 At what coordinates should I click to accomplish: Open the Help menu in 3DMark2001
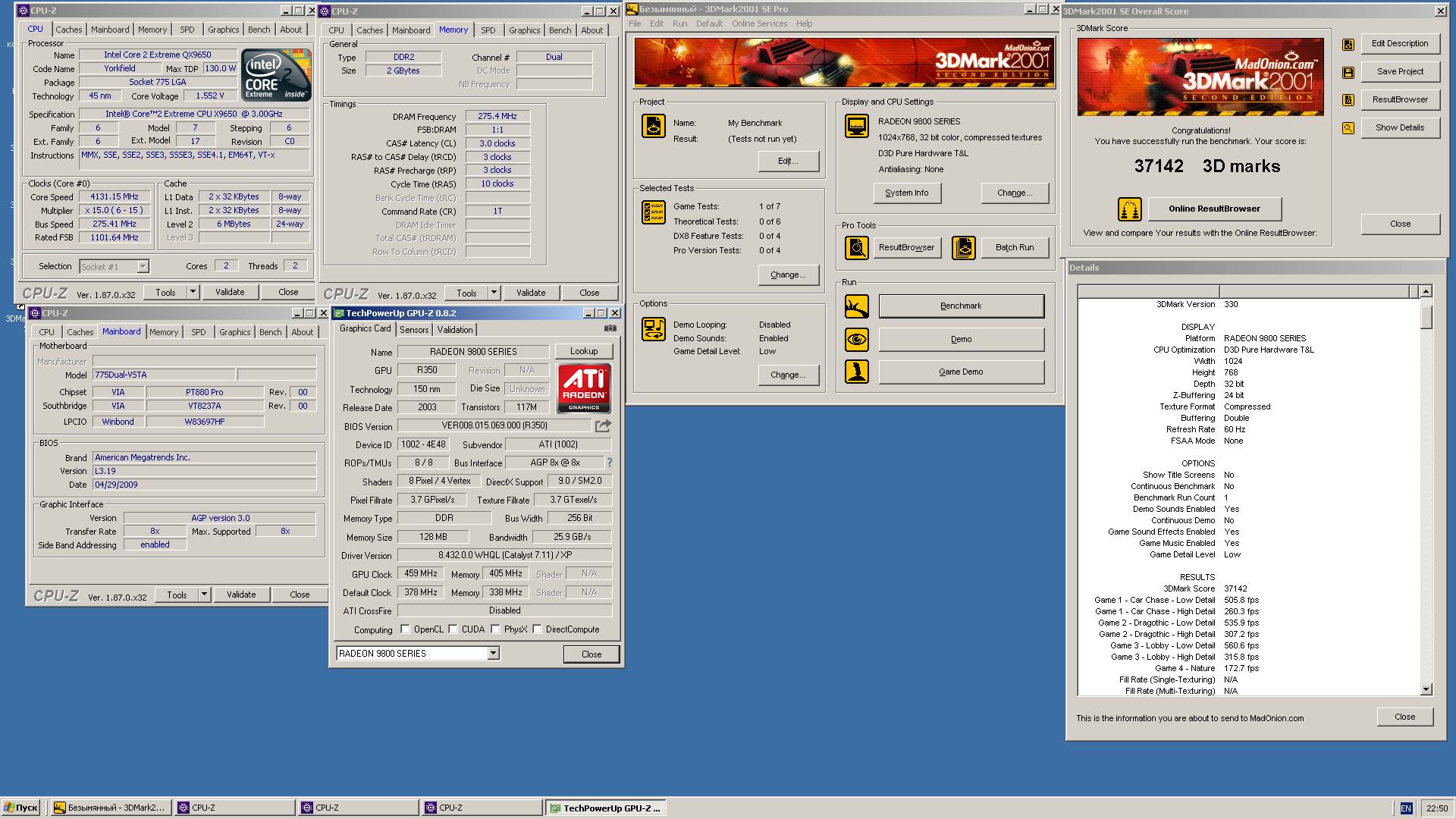804,24
